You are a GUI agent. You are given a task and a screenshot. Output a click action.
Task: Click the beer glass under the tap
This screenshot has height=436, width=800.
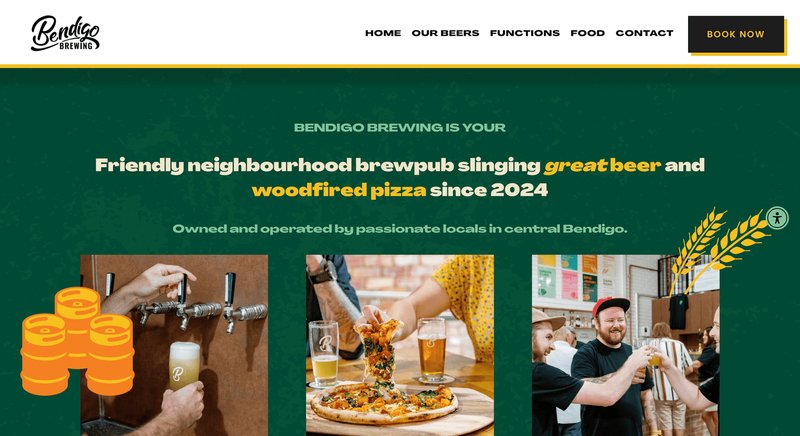click(x=184, y=366)
